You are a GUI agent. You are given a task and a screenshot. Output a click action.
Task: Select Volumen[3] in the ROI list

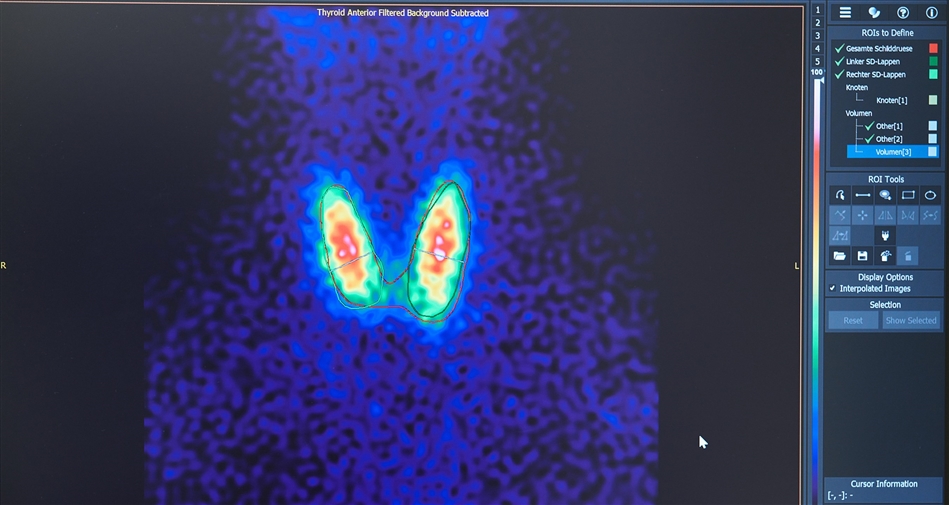click(x=895, y=152)
